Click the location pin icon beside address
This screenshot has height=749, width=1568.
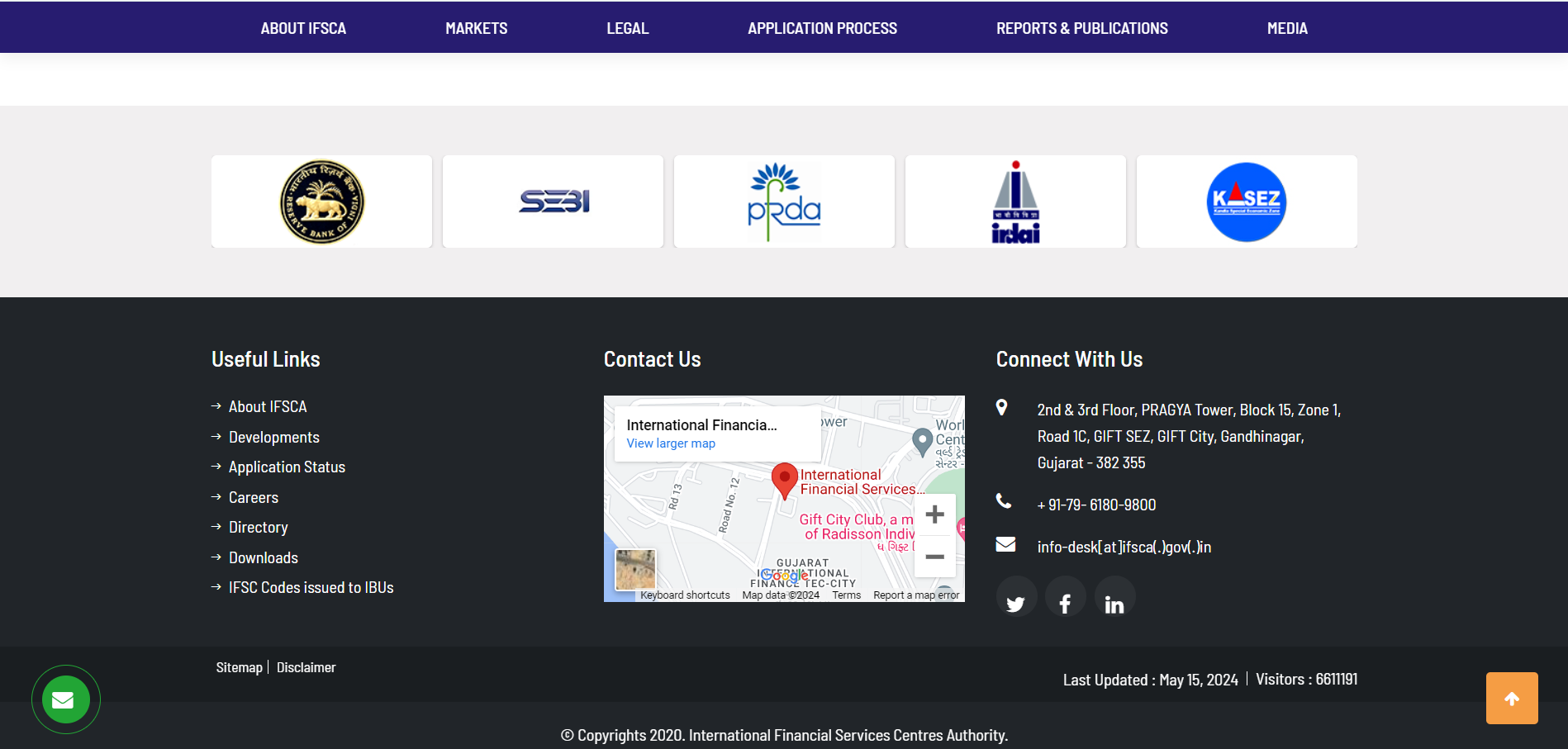point(1002,407)
